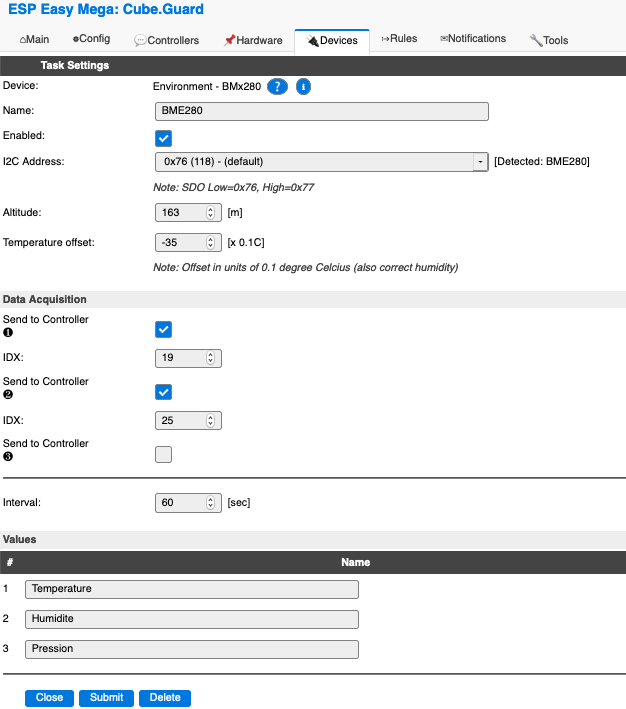Enable the third Send to Controller checkbox
This screenshot has height=709, width=626.
(x=164, y=454)
